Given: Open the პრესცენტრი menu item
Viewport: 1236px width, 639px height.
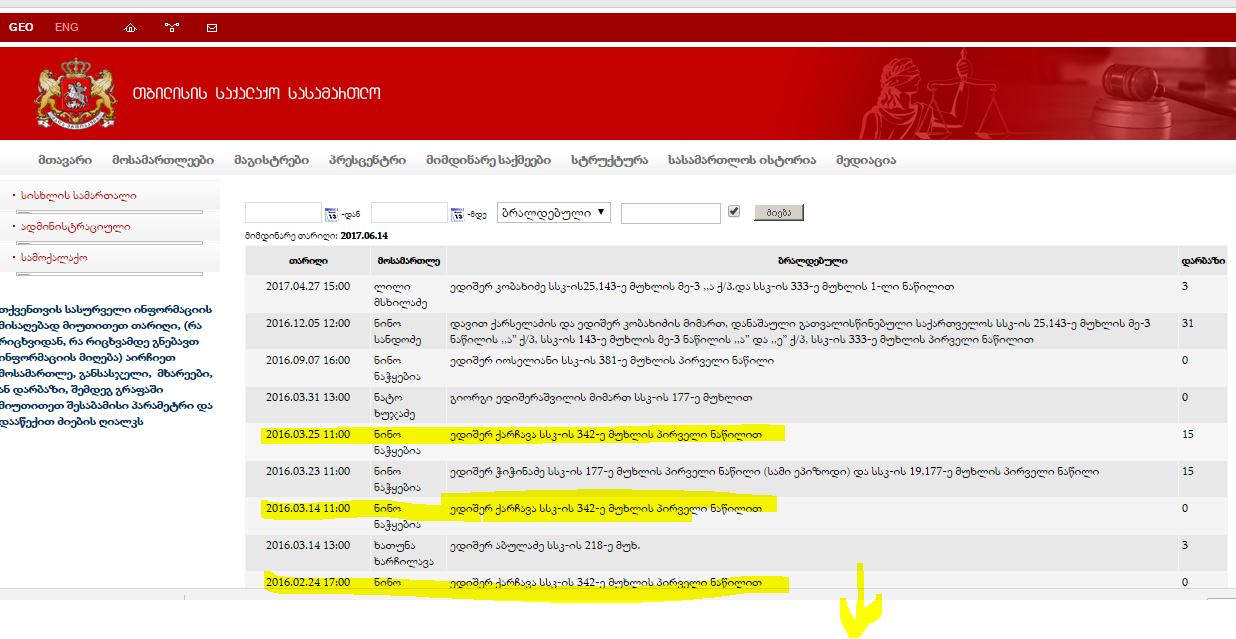Looking at the screenshot, I should (367, 160).
